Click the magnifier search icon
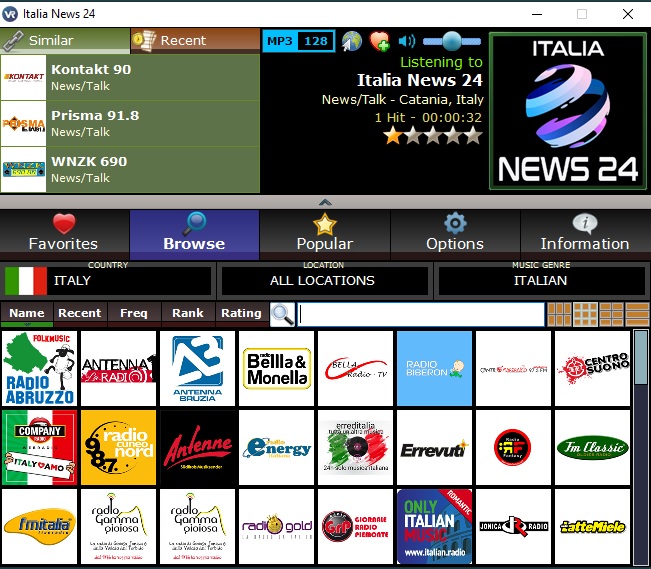Screen dimensions: 651x569 282,314
